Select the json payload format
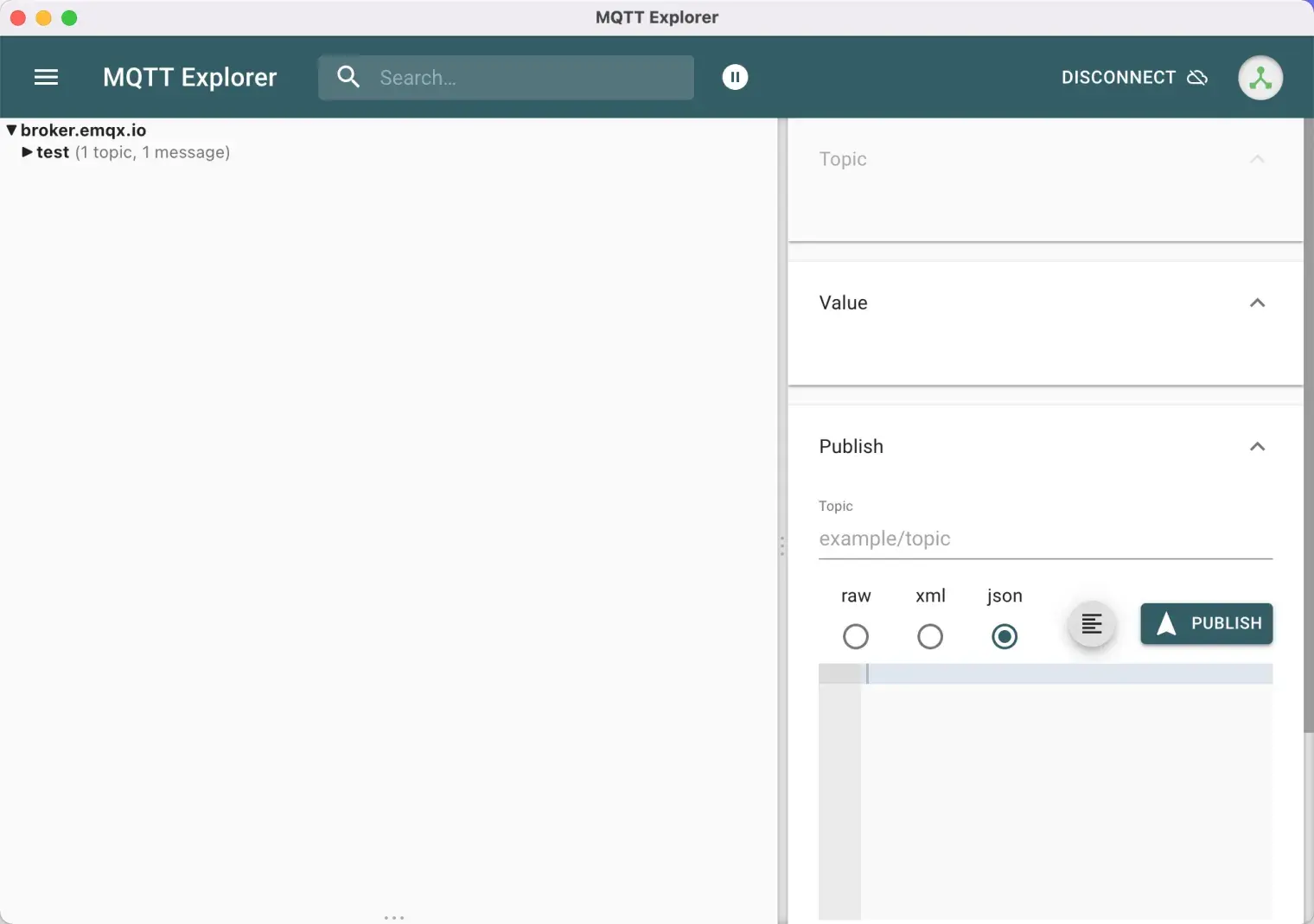 1004,636
